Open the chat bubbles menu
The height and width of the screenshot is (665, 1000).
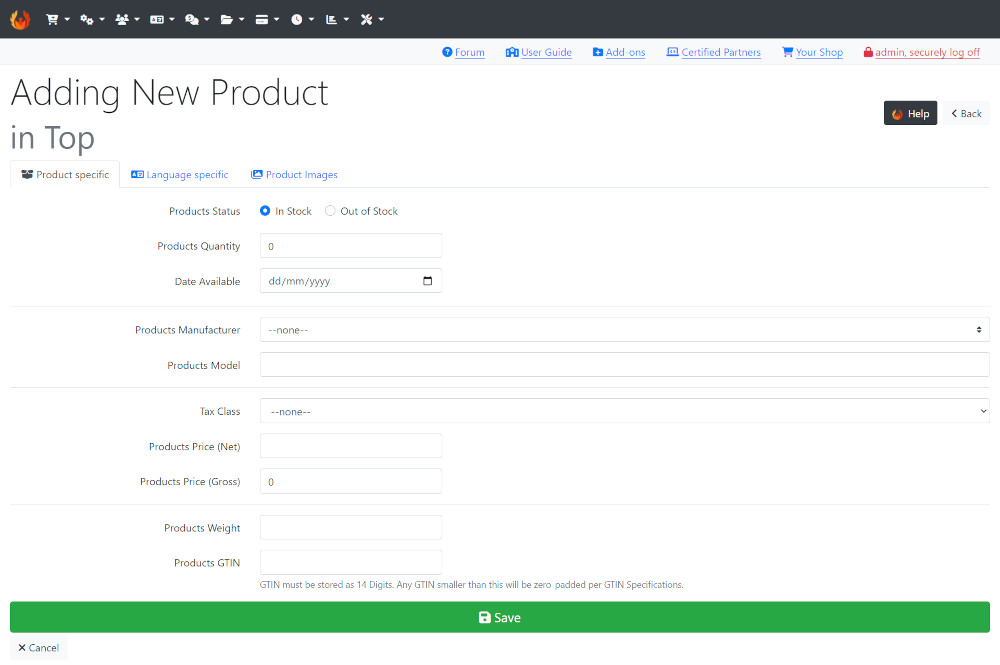pyautogui.click(x=197, y=20)
